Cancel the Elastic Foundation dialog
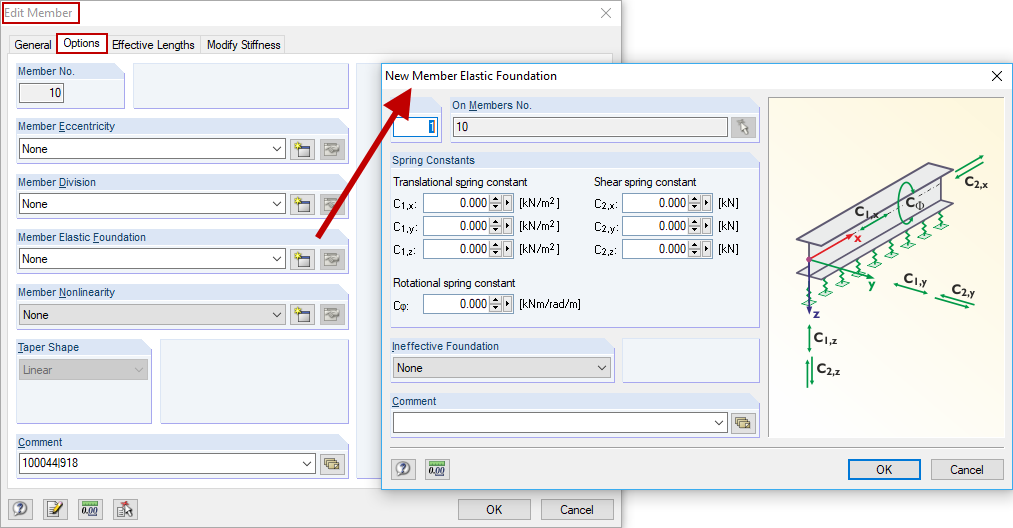Image resolution: width=1013 pixels, height=528 pixels. pyautogui.click(x=966, y=470)
